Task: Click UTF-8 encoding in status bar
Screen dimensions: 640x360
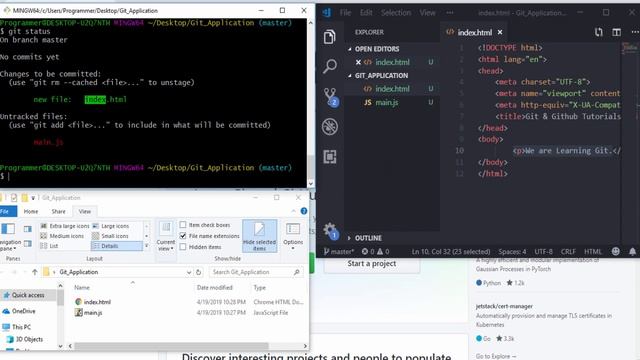Action: (x=543, y=251)
